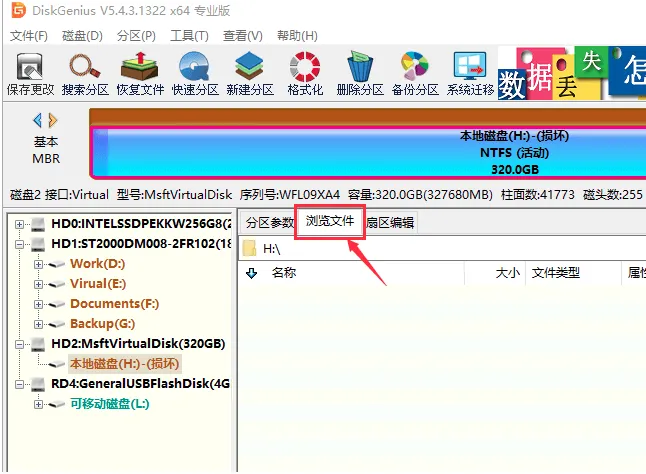Click the 序列号:WFL09XA4 disk info text
Screen dimensions: 646x474
[x=290, y=194]
